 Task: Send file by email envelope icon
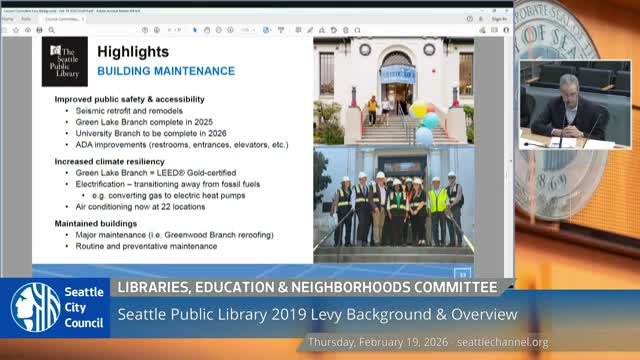tap(494, 30)
